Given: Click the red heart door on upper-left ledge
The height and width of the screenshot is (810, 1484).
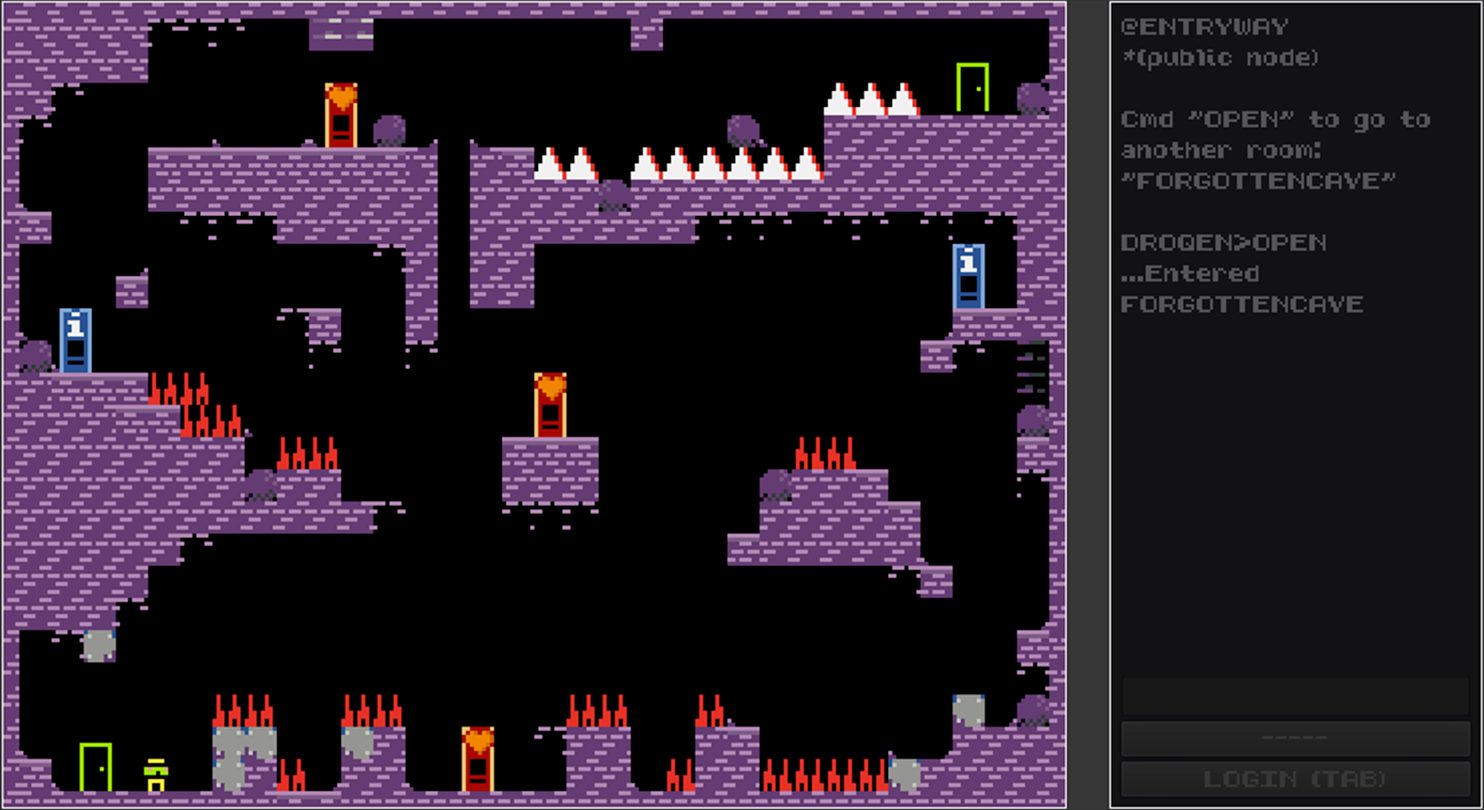Looking at the screenshot, I should 341,115.
